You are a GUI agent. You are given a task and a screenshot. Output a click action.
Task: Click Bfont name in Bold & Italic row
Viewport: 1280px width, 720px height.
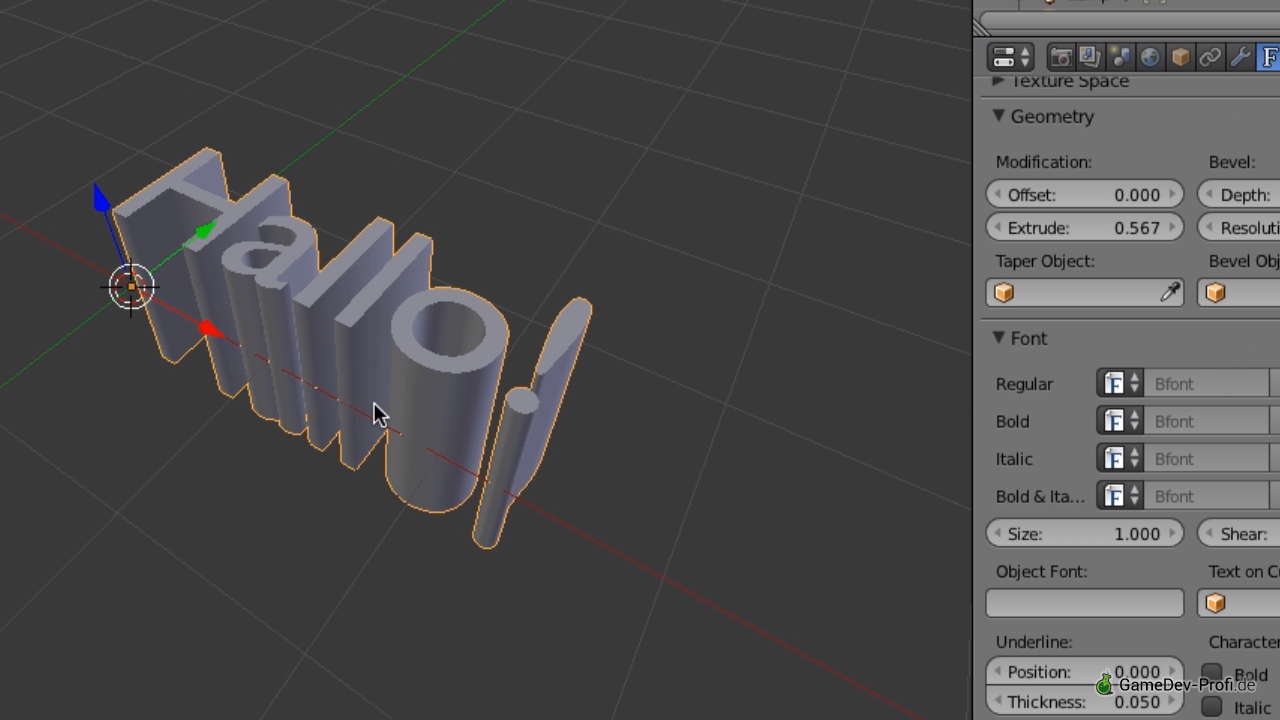click(1207, 496)
